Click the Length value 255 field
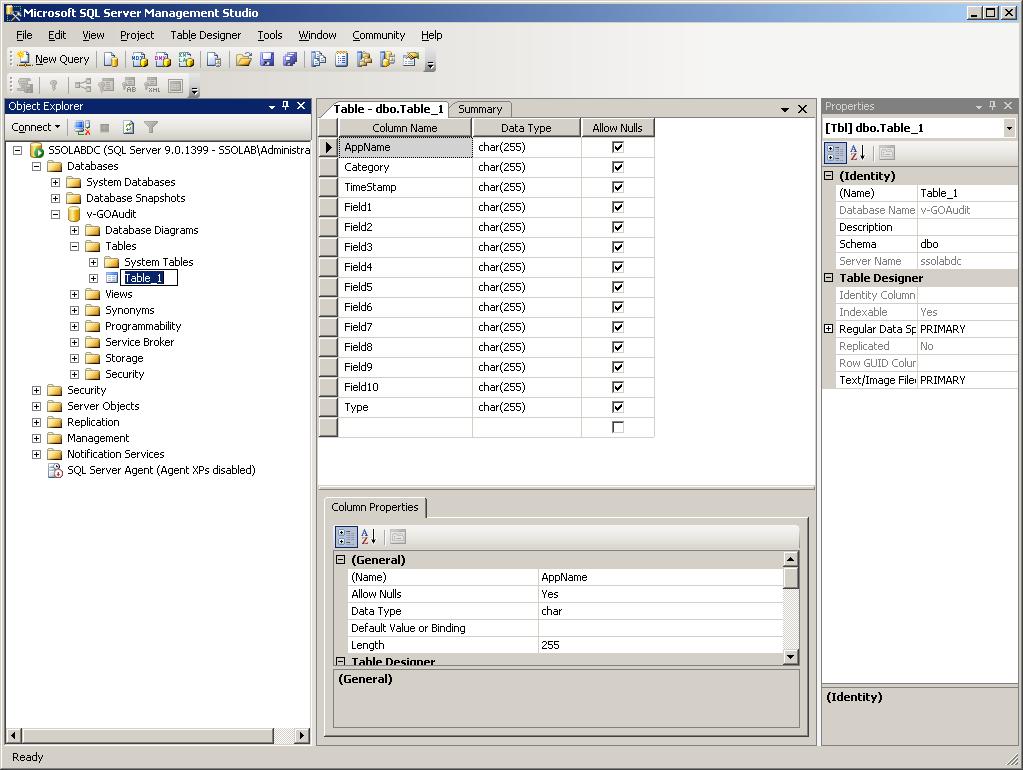This screenshot has width=1023, height=770. point(660,645)
